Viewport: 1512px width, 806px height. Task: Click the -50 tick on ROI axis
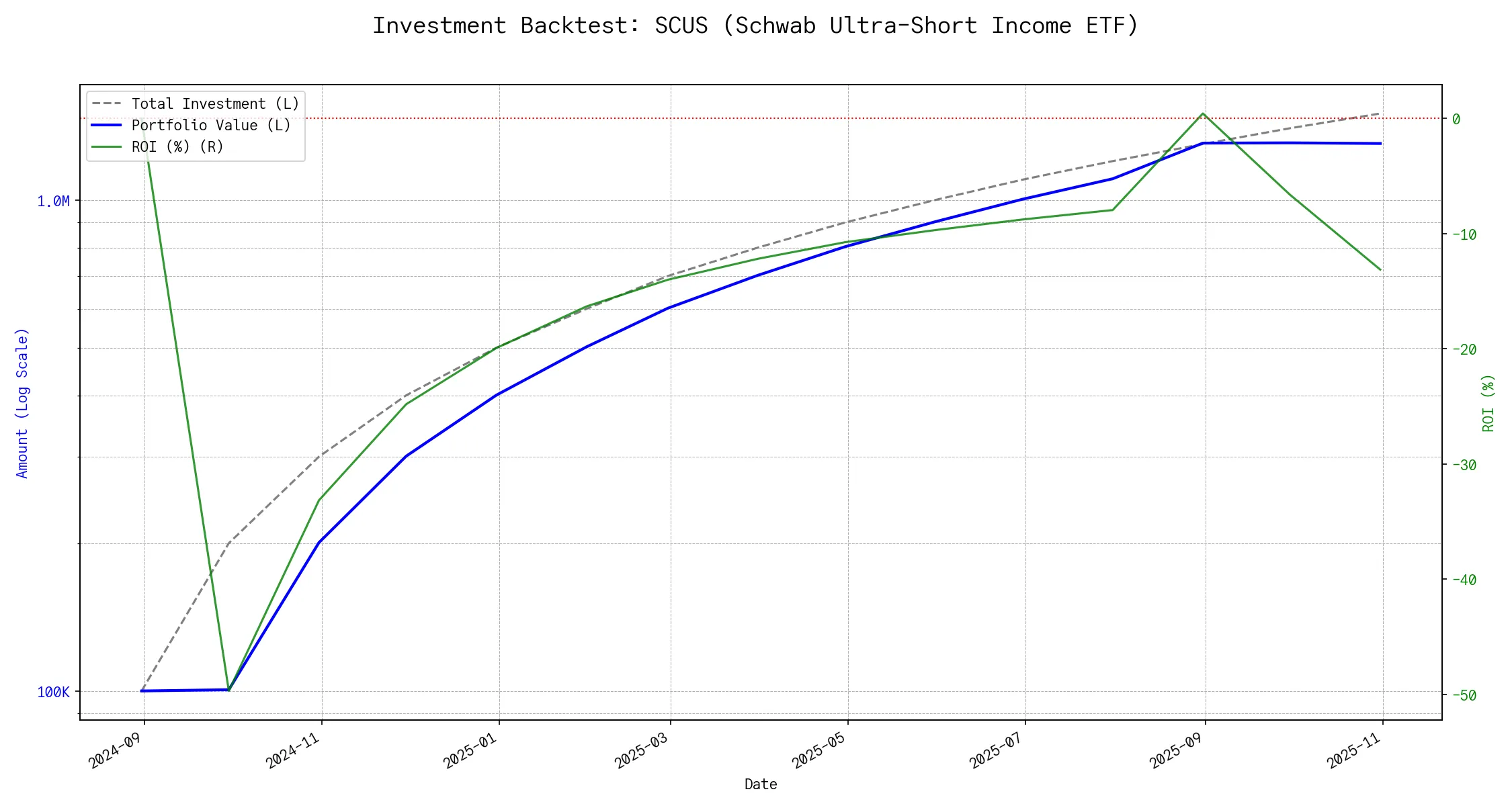click(x=1464, y=696)
